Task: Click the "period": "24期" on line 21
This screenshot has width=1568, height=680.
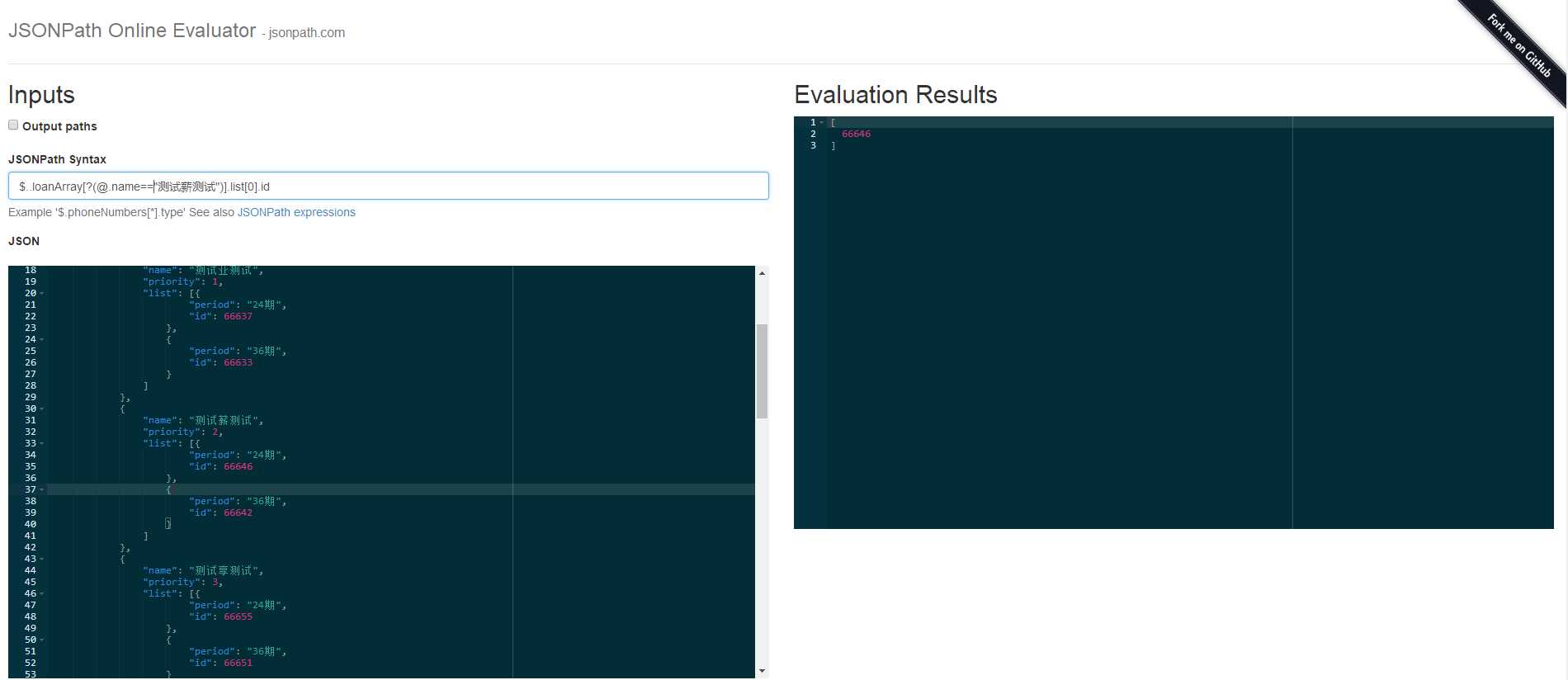Action: point(238,305)
